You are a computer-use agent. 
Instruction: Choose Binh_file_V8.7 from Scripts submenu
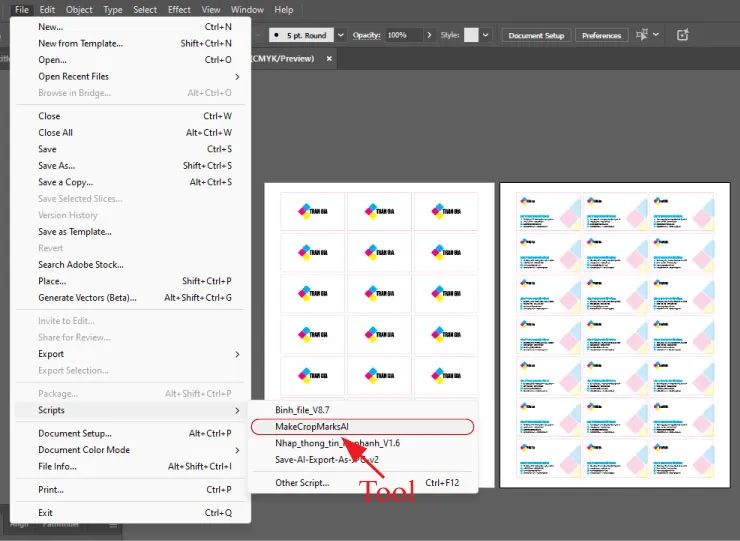302,410
